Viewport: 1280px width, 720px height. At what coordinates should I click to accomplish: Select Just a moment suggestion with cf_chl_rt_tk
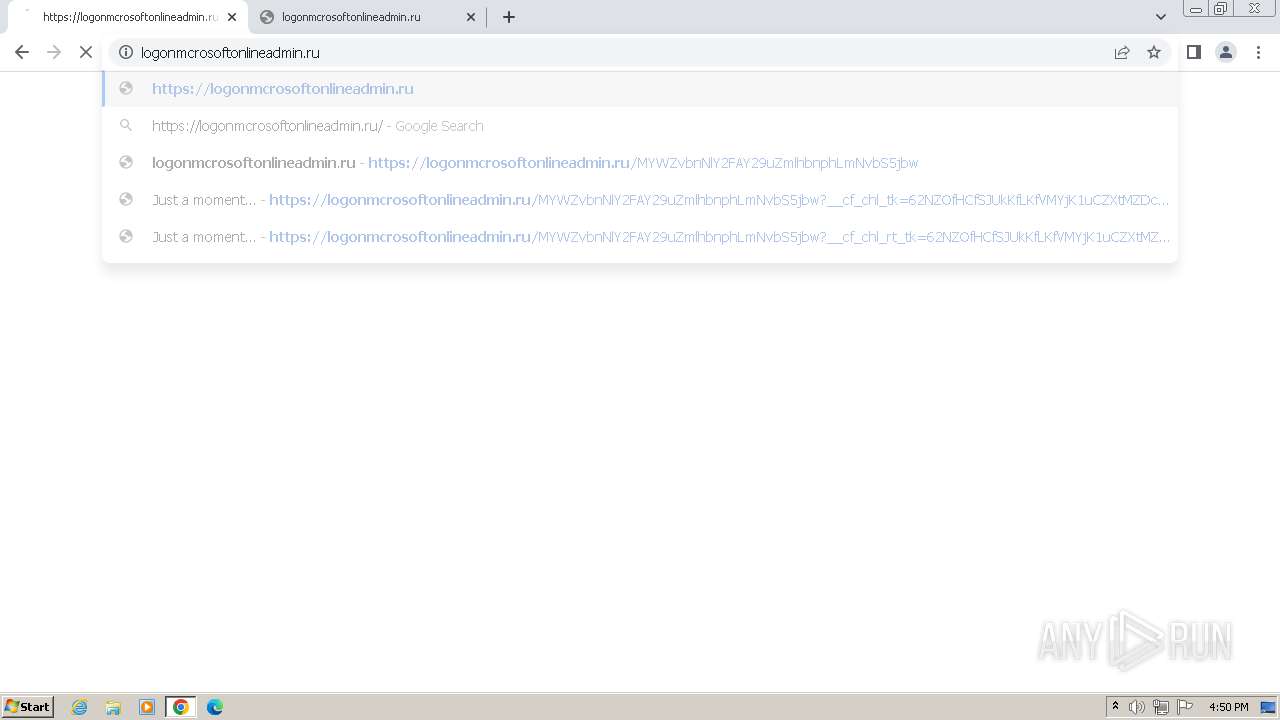coord(640,237)
